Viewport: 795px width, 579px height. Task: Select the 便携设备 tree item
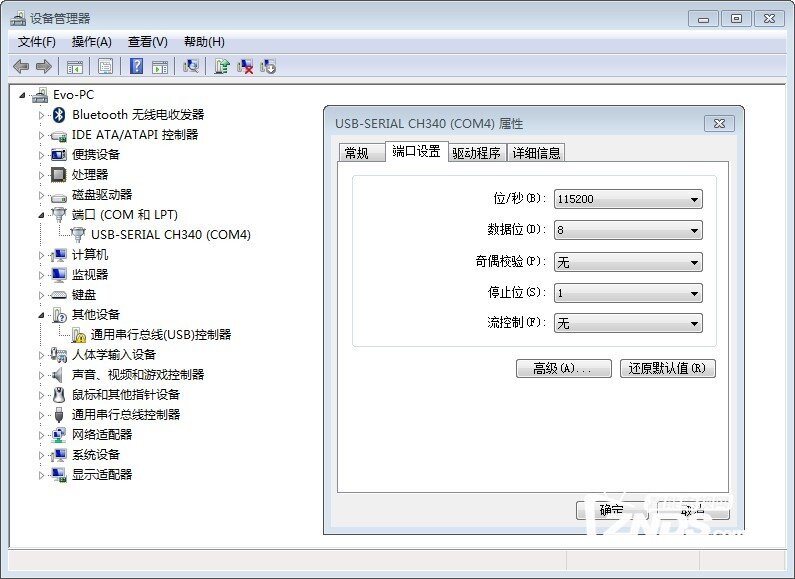96,155
